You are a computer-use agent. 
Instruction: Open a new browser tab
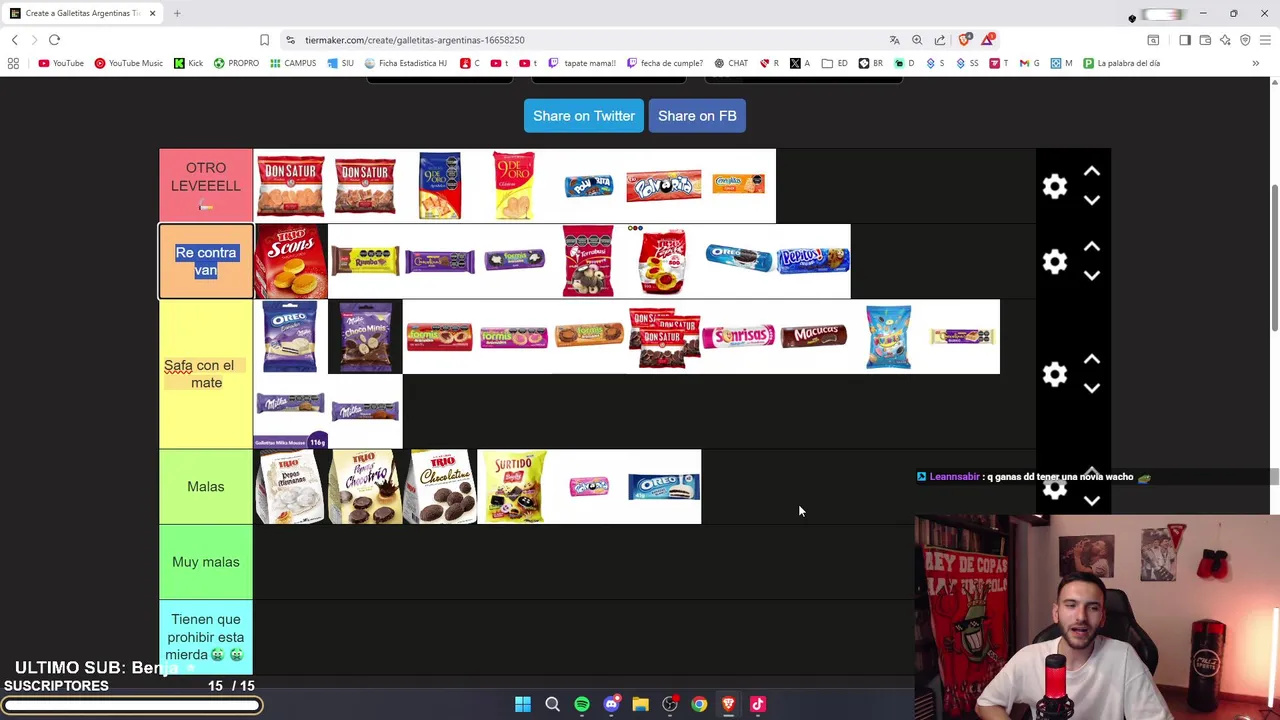tap(177, 13)
